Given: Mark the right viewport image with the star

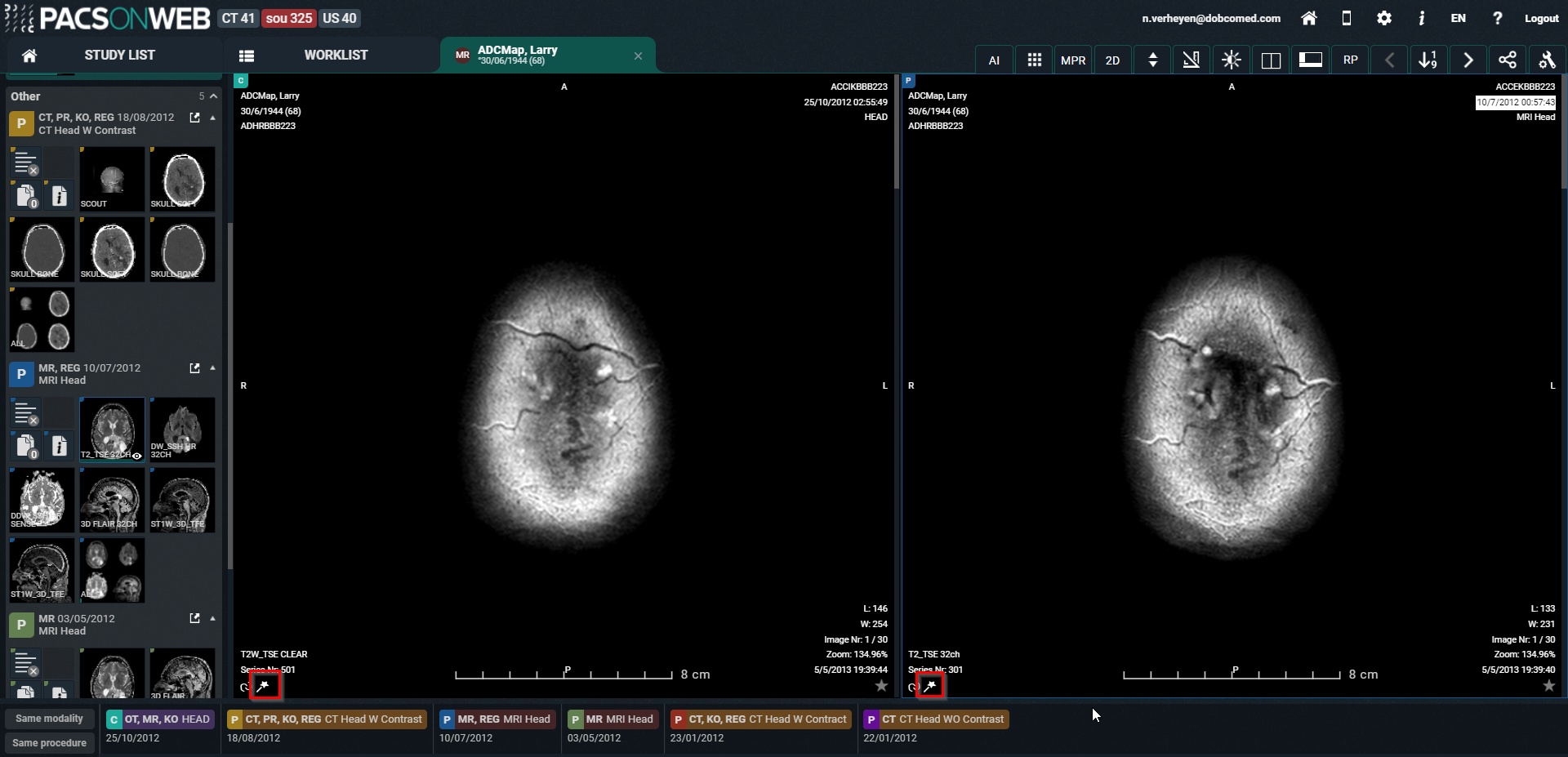Looking at the screenshot, I should (x=1548, y=686).
